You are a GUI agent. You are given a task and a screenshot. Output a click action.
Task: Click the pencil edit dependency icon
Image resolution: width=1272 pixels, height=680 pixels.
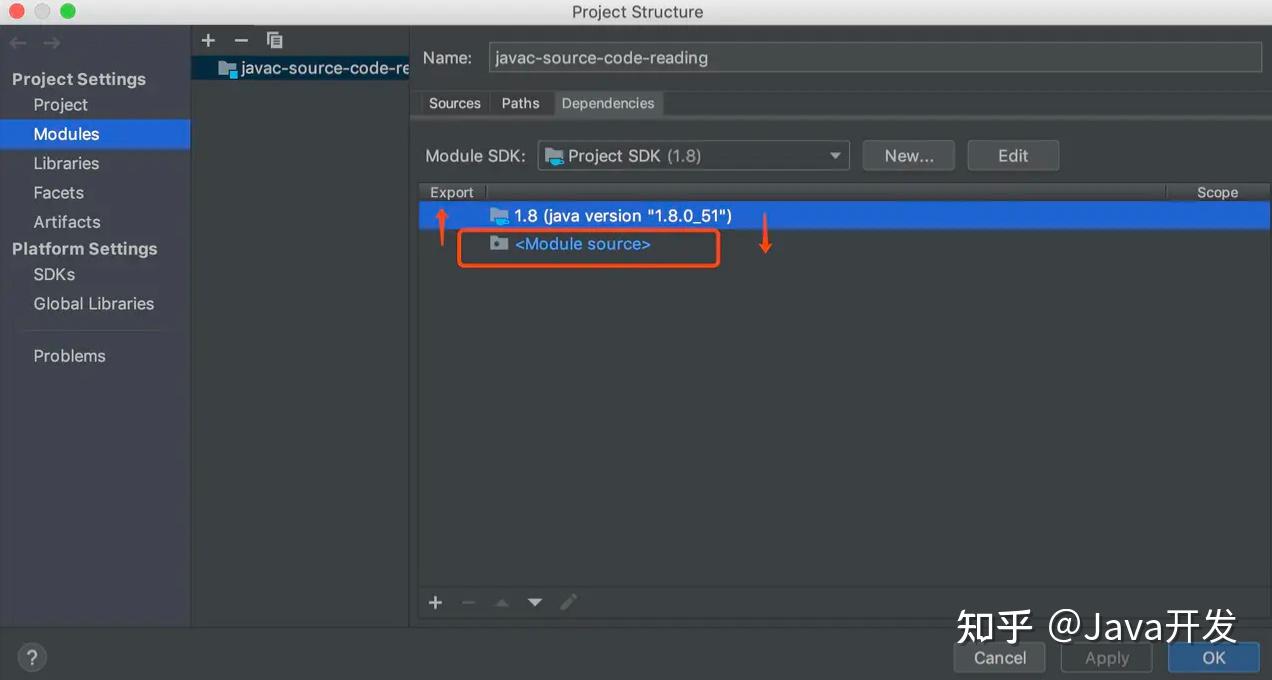[x=568, y=602]
